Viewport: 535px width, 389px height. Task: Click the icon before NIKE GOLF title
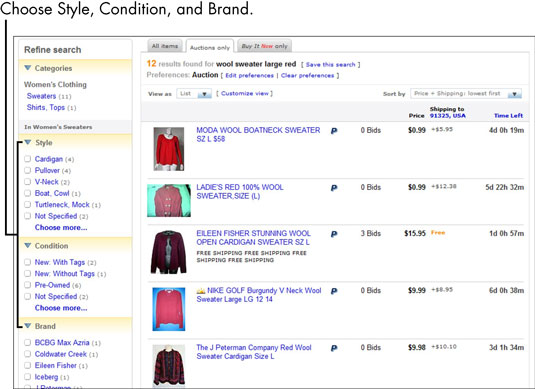pos(201,291)
